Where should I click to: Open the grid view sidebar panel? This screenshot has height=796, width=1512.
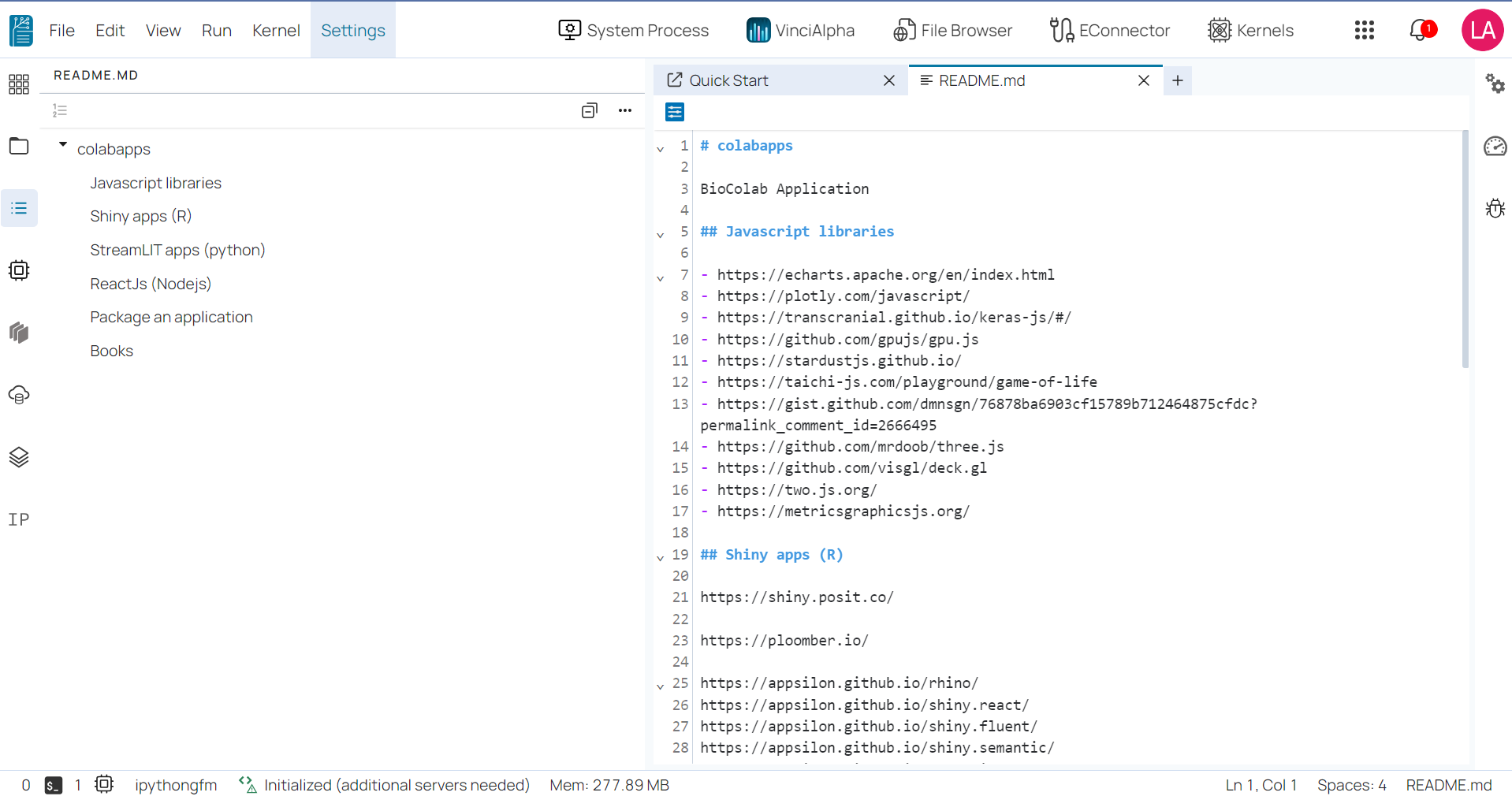tap(19, 84)
